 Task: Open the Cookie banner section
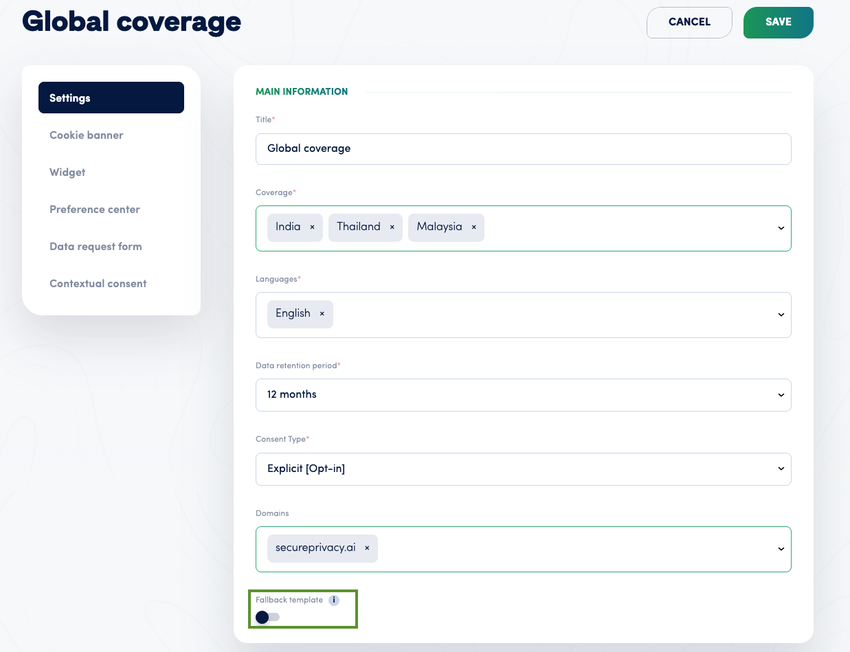(87, 135)
